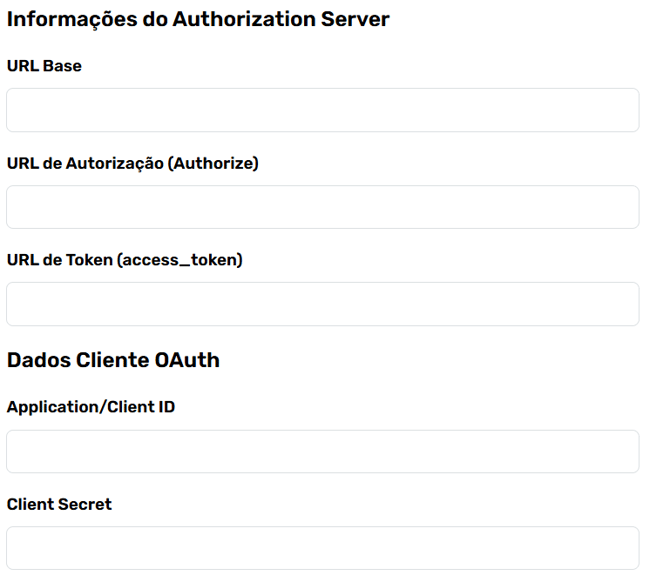The width and height of the screenshot is (670, 582).
Task: Click the "Dados Cliente OAuth" section heading
Action: click(x=113, y=360)
